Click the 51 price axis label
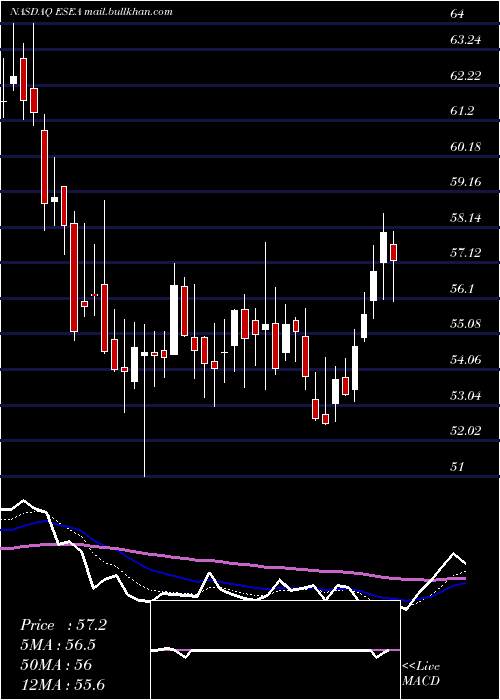500x700 pixels. (456, 467)
